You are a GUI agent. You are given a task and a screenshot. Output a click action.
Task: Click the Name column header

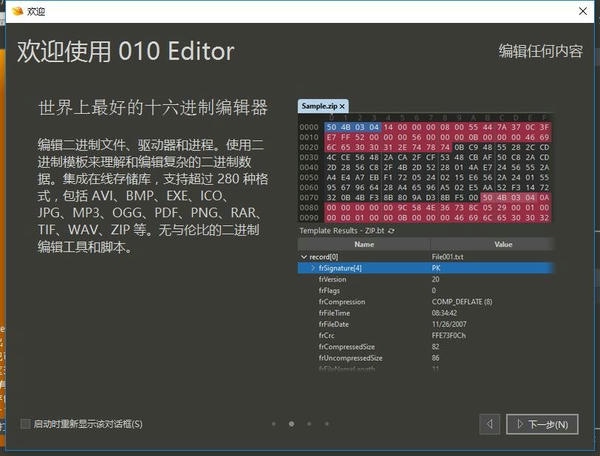point(364,244)
